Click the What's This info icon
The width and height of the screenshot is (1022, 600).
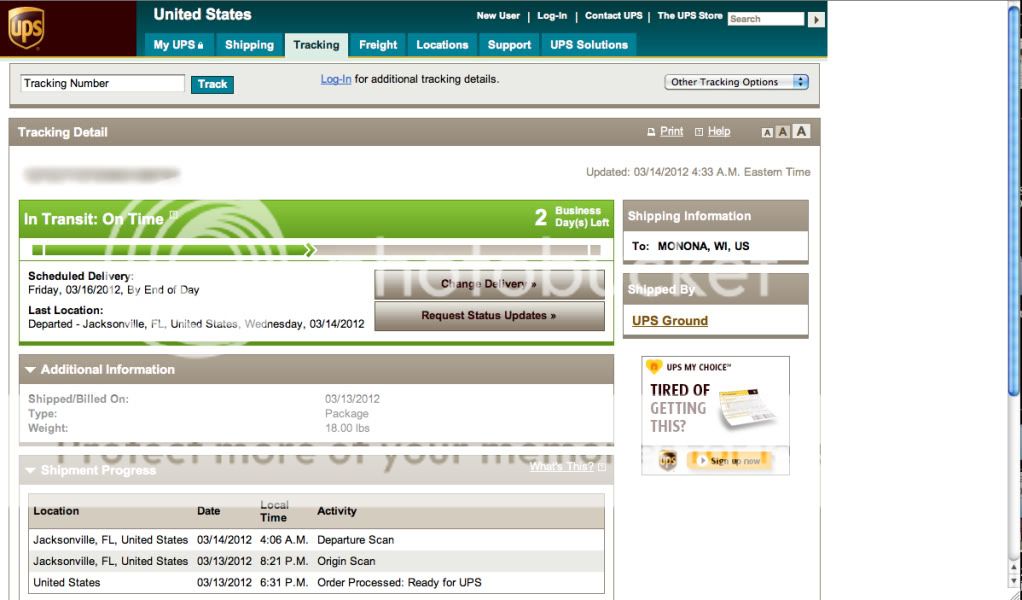coord(602,467)
